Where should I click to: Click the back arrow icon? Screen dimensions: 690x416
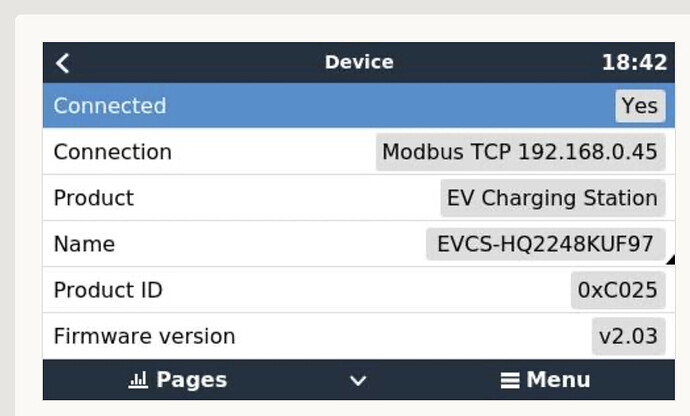click(63, 63)
